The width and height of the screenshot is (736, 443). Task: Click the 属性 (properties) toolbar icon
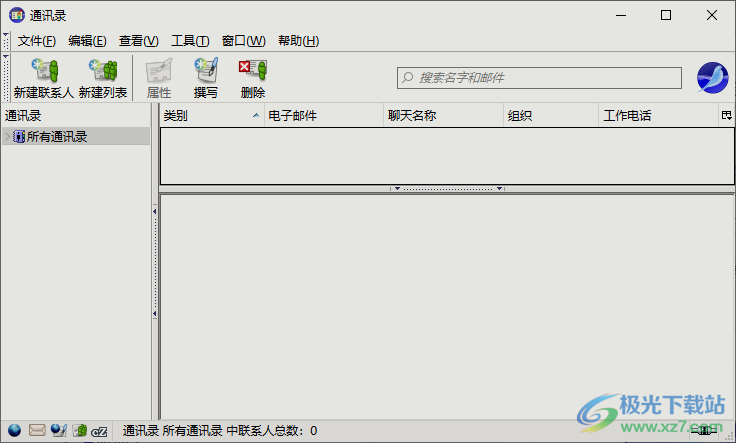pos(159,70)
